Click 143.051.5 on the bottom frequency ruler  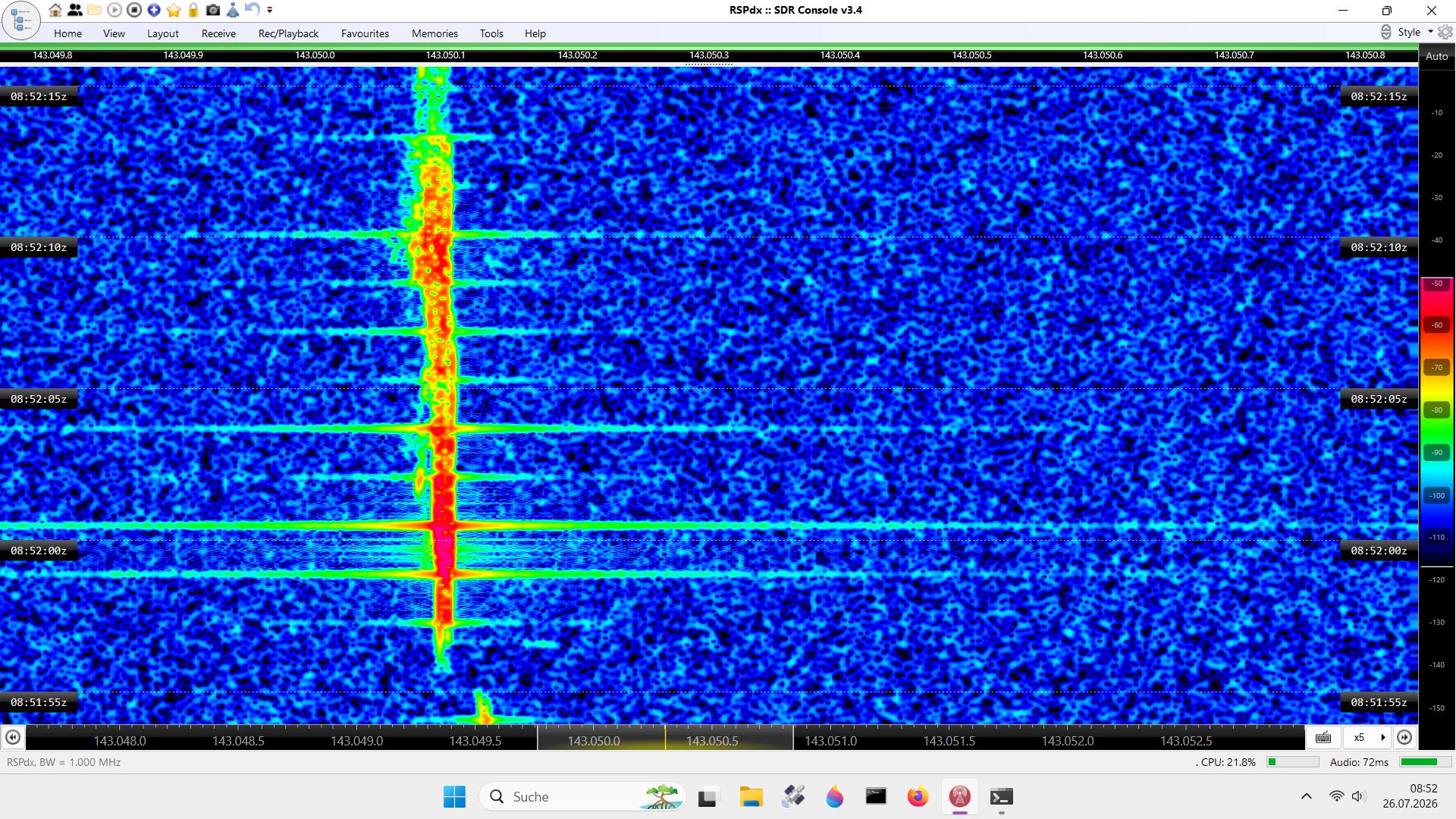pyautogui.click(x=949, y=741)
